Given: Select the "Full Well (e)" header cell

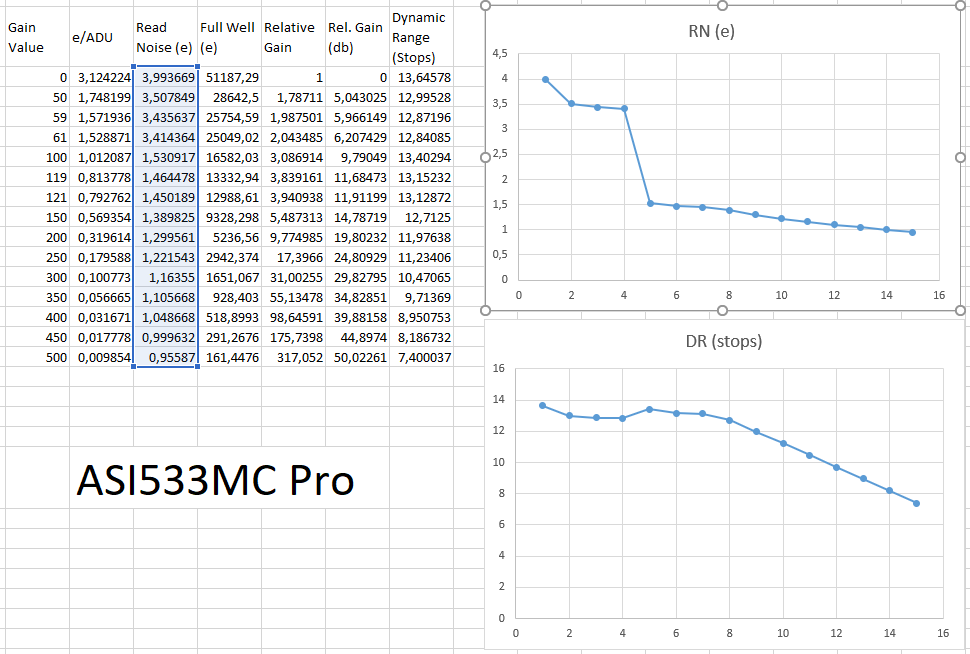Looking at the screenshot, I should pyautogui.click(x=229, y=37).
